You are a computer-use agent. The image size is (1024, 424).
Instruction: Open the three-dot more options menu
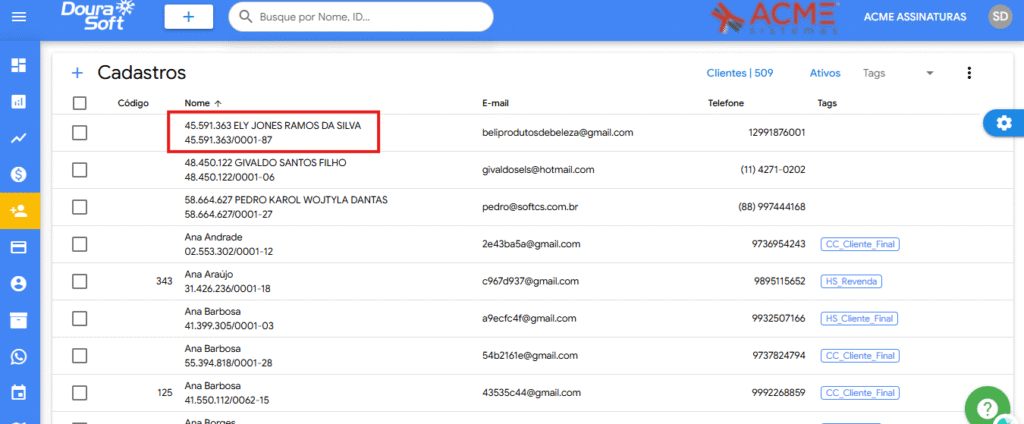968,73
